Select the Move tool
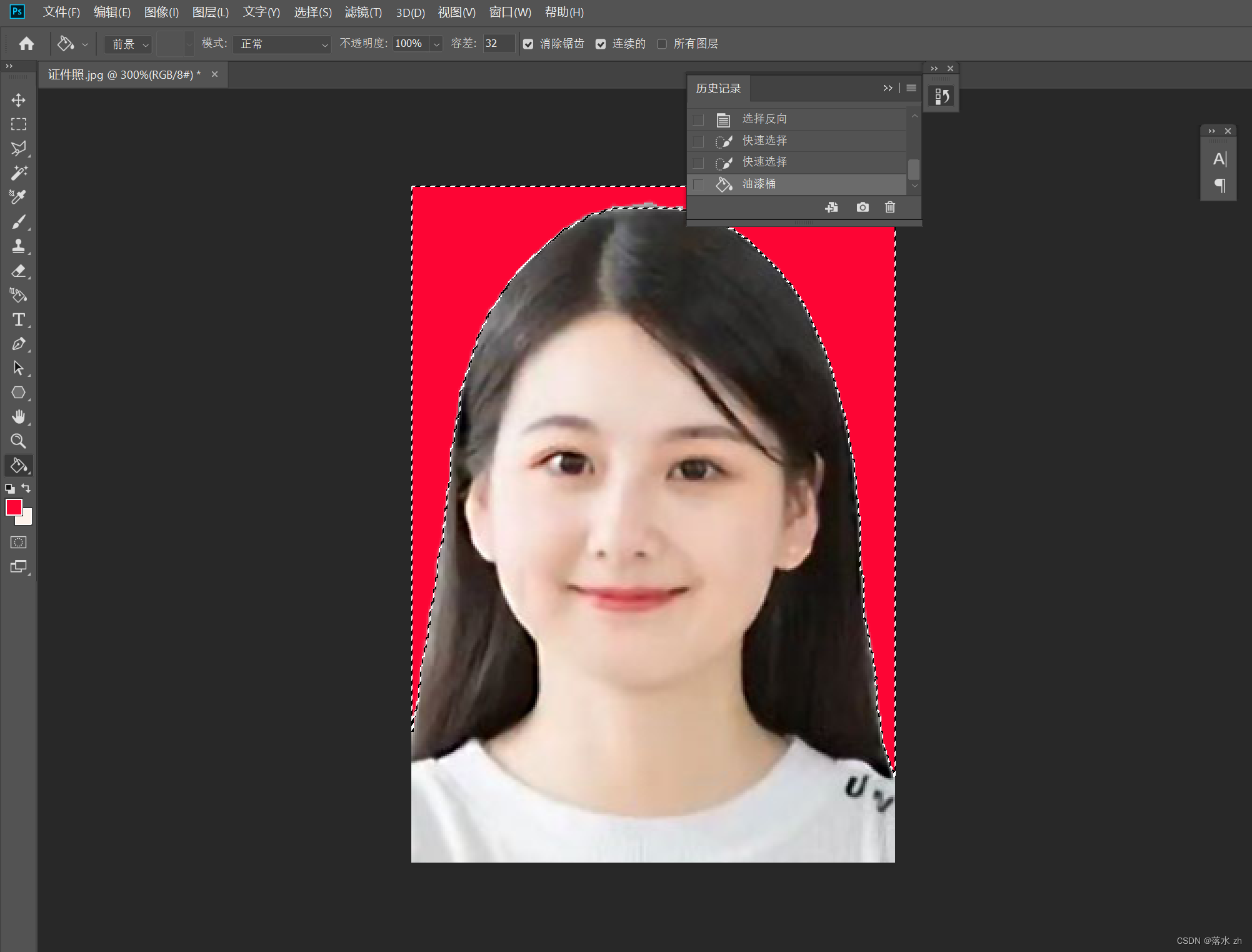The width and height of the screenshot is (1252, 952). [18, 100]
